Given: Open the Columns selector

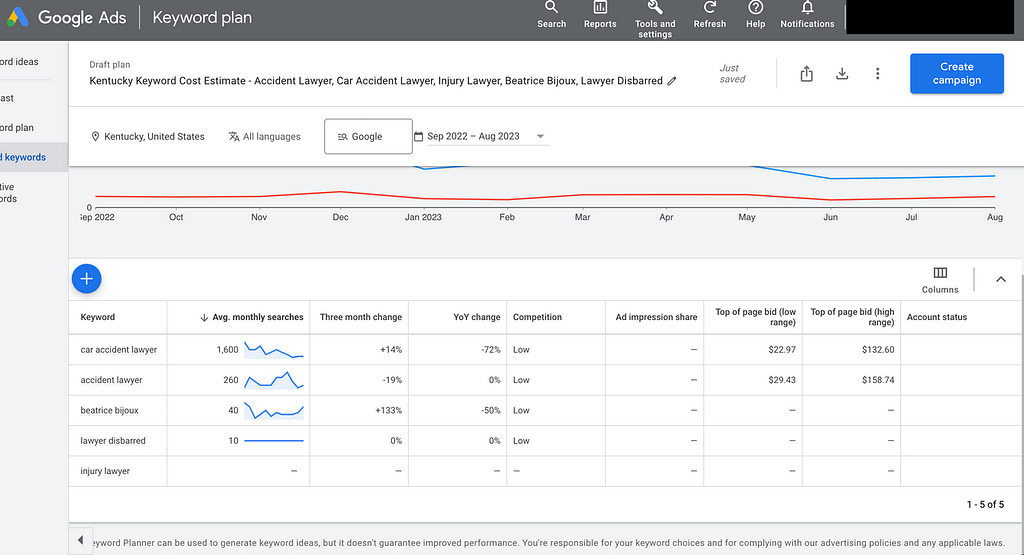Looking at the screenshot, I should [x=940, y=280].
